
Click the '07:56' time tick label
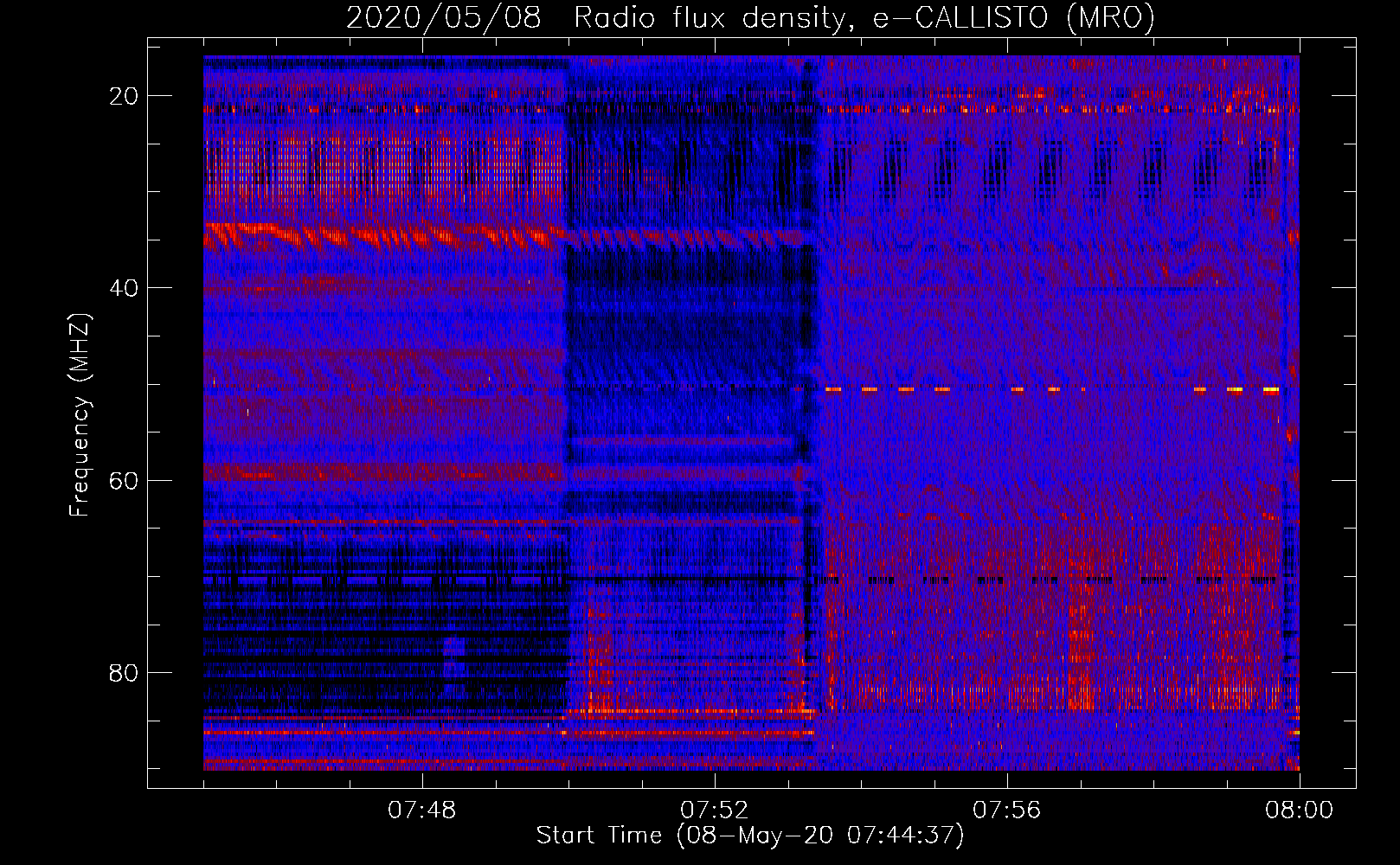[x=1007, y=811]
